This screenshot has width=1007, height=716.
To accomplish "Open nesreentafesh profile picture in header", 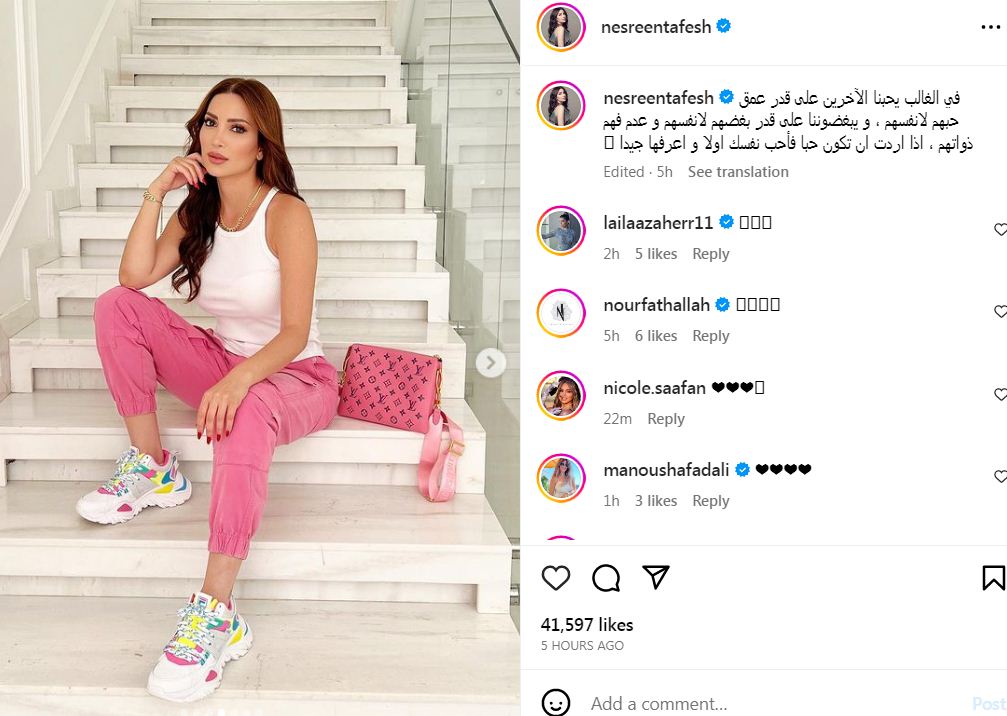I will coord(561,27).
